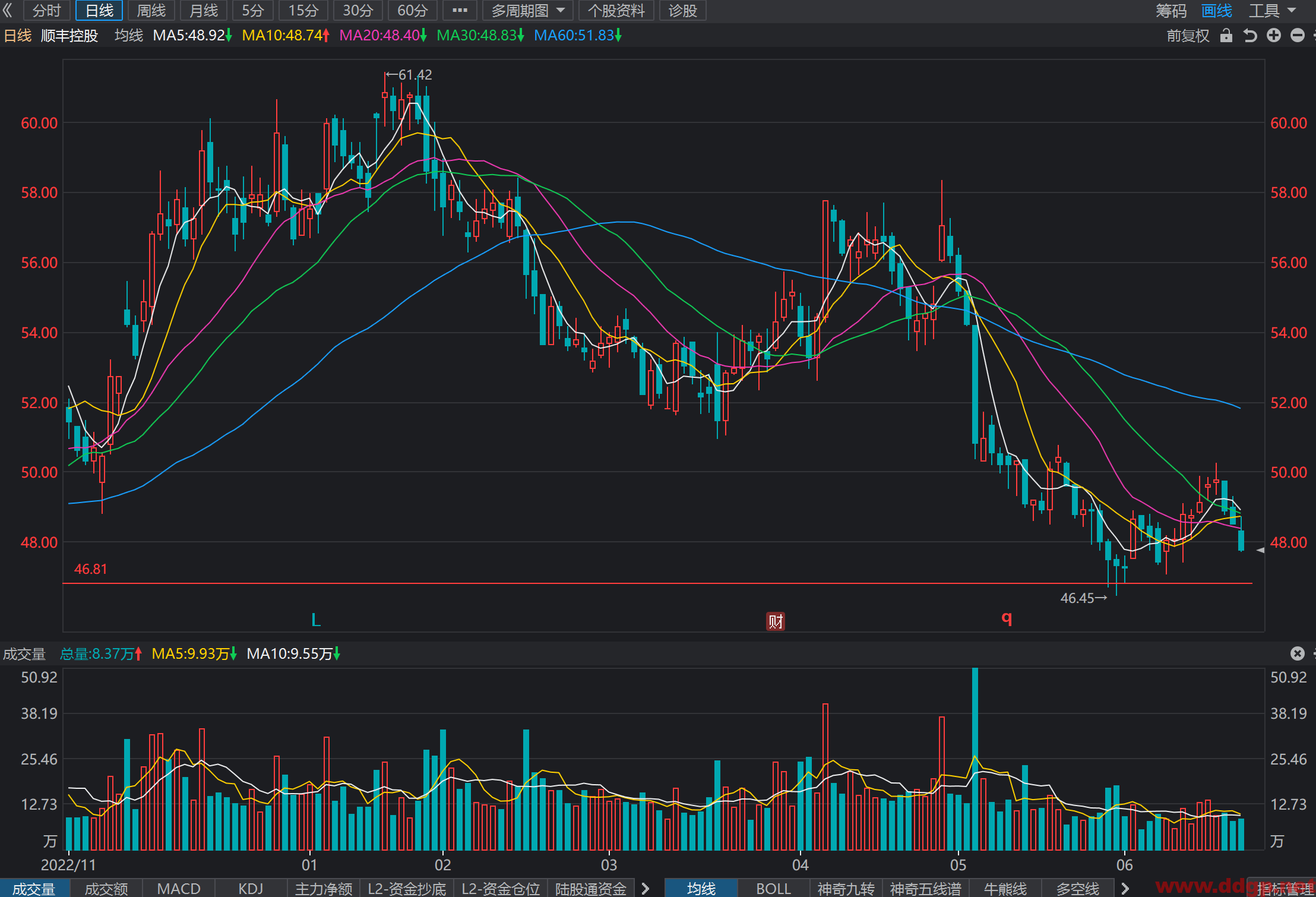
Task: Select the BOLL overlay indicator
Action: (773, 889)
